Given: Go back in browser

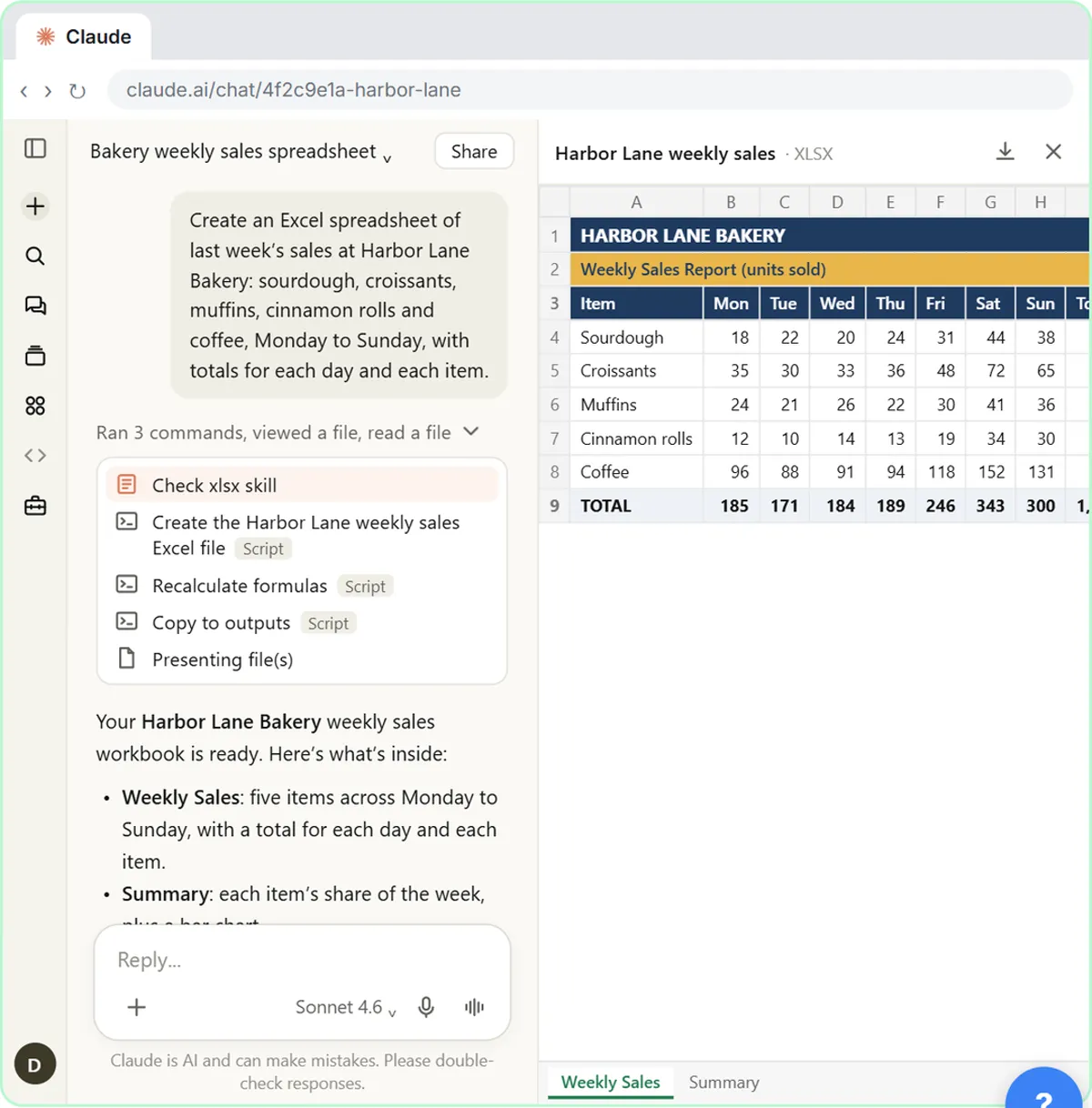Looking at the screenshot, I should pos(24,91).
